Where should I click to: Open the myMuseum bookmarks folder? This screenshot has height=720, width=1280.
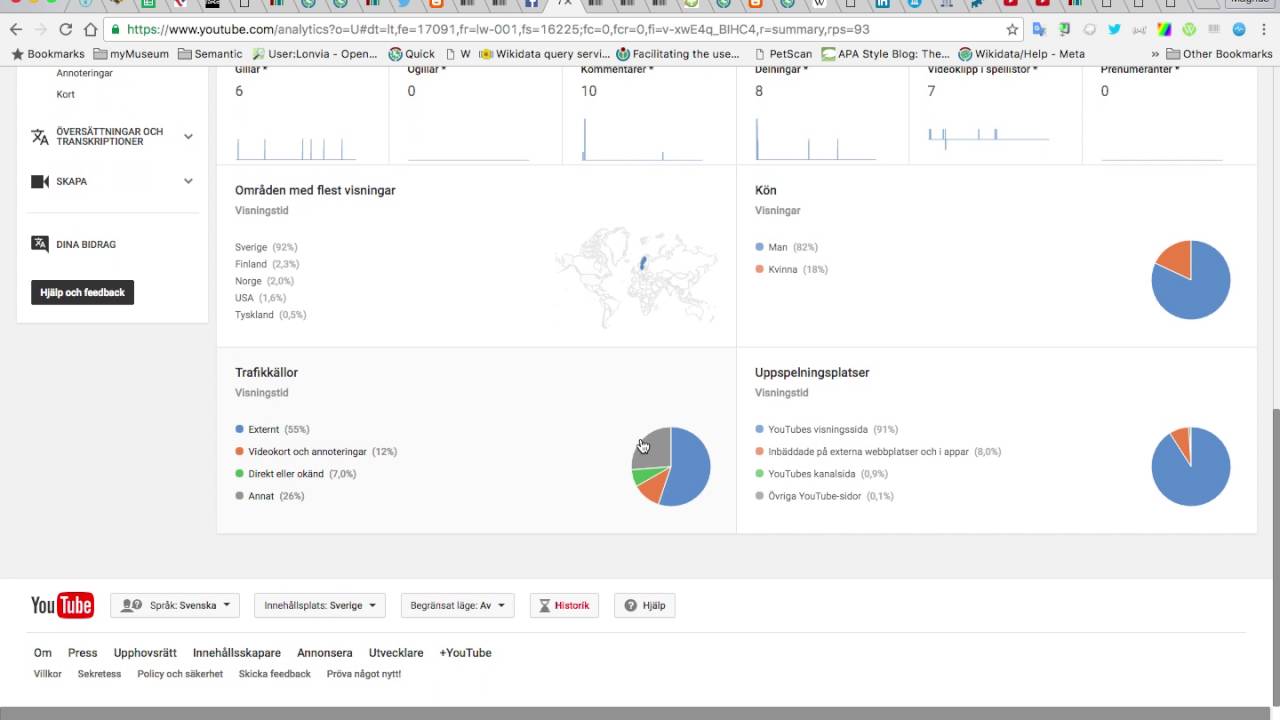pos(131,54)
